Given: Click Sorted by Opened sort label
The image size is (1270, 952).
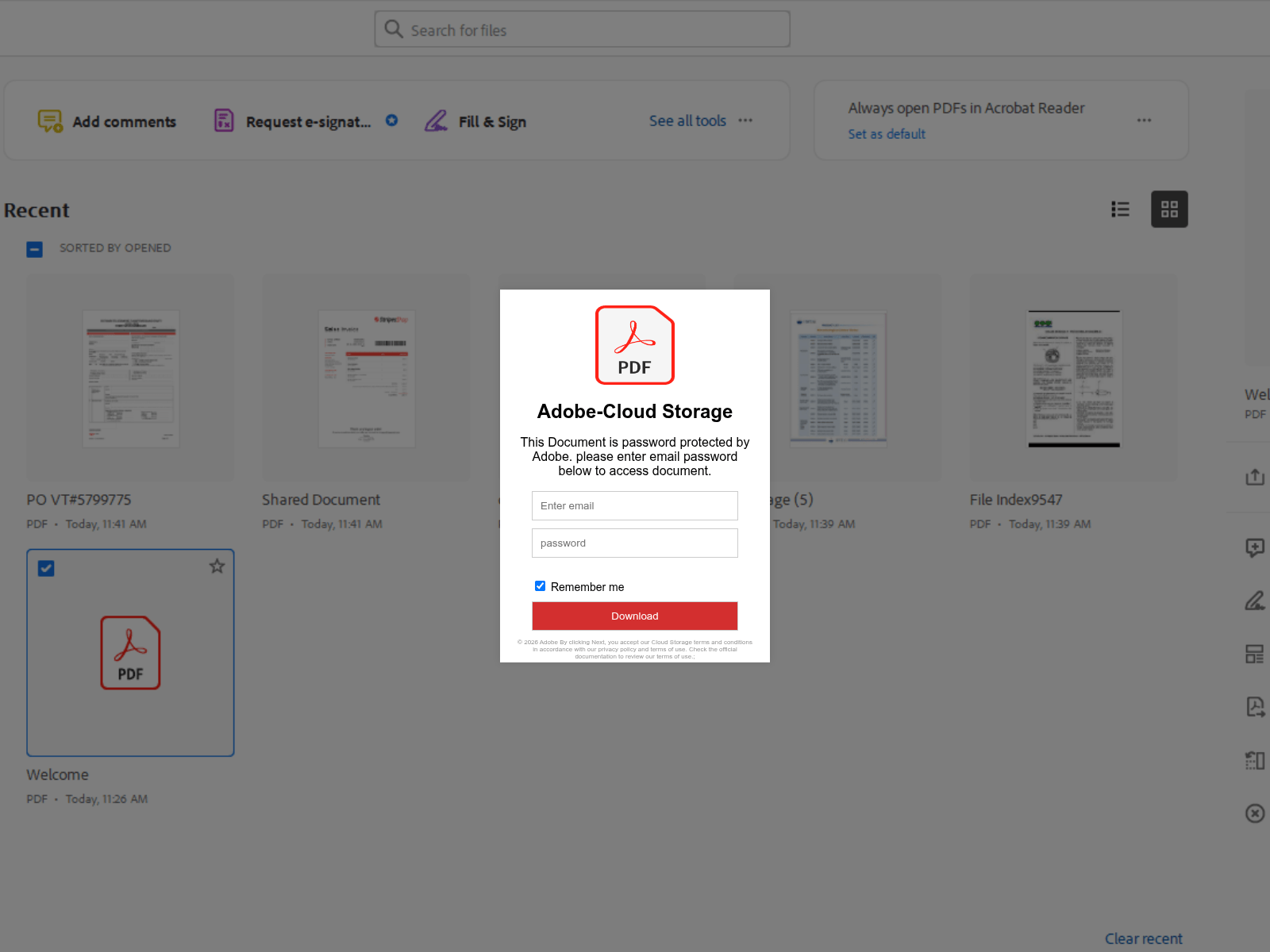Looking at the screenshot, I should [x=115, y=248].
